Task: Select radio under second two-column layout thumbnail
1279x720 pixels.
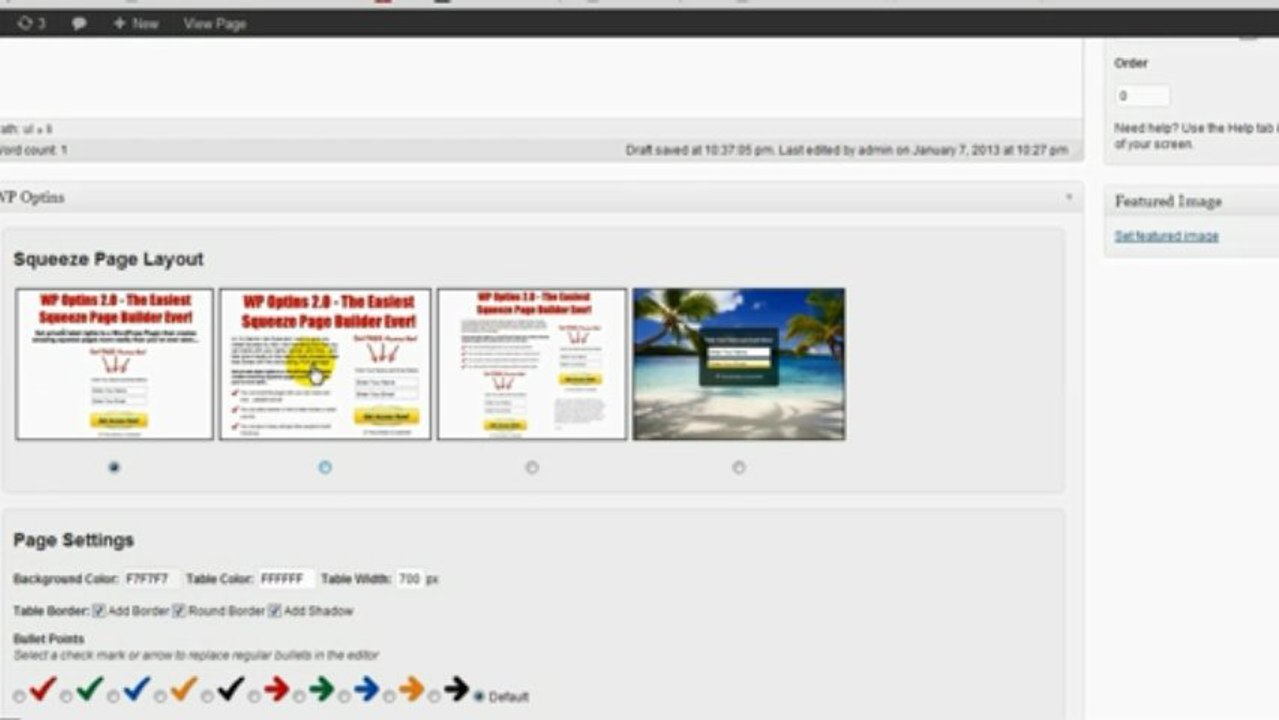Action: (325, 467)
